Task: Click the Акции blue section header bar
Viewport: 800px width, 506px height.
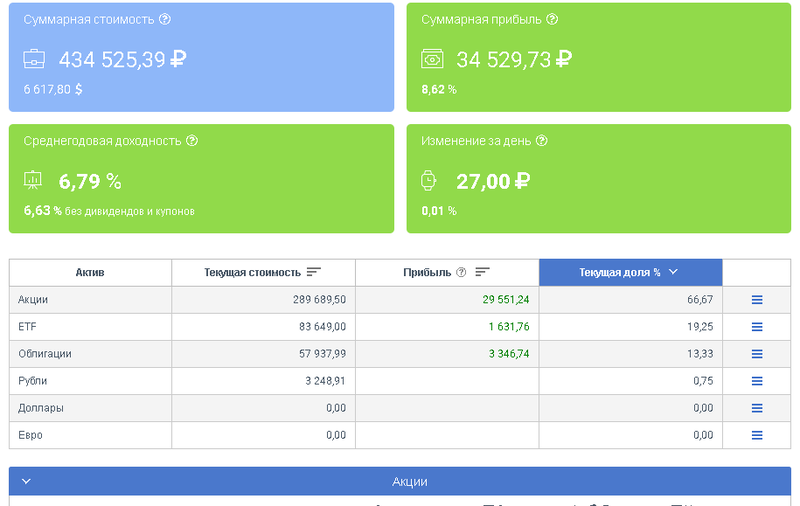Action: coord(410,481)
